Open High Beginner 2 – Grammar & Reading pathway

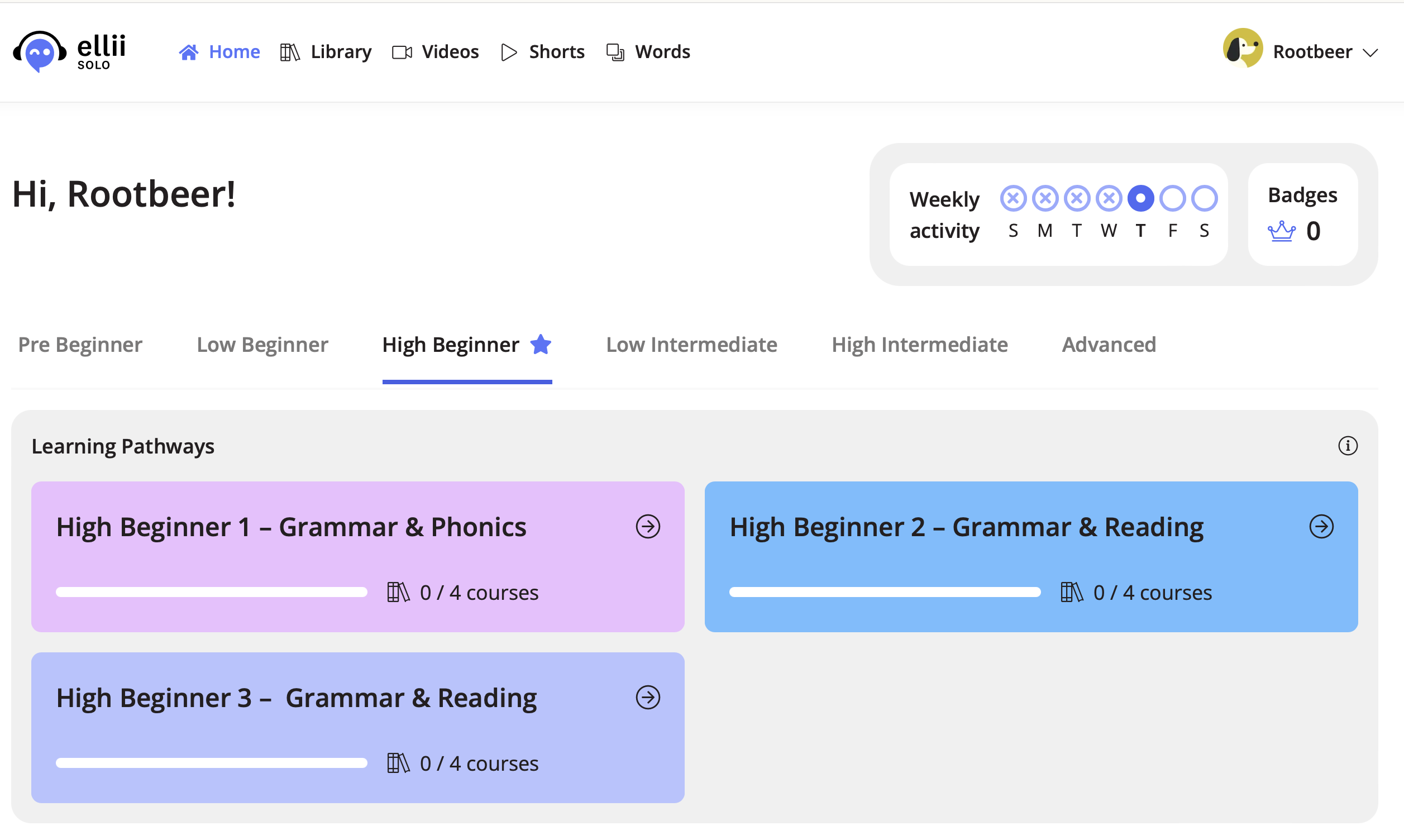pos(1031,556)
